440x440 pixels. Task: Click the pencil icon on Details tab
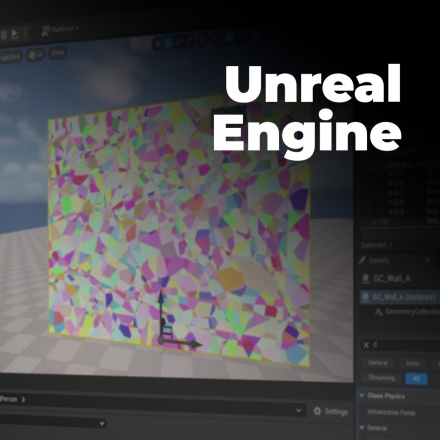pyautogui.click(x=362, y=260)
